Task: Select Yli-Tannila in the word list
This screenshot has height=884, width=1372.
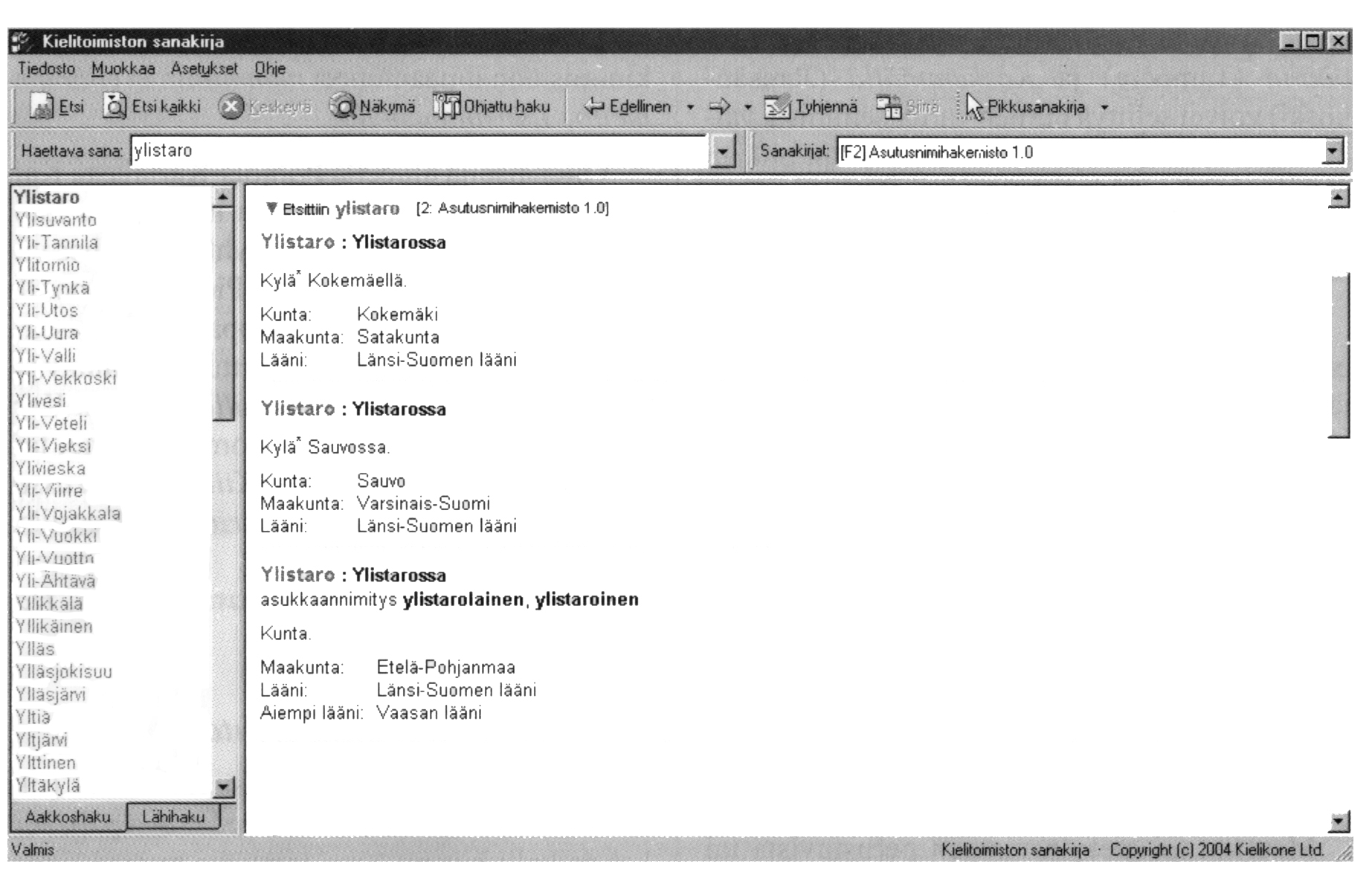Action: click(x=57, y=242)
